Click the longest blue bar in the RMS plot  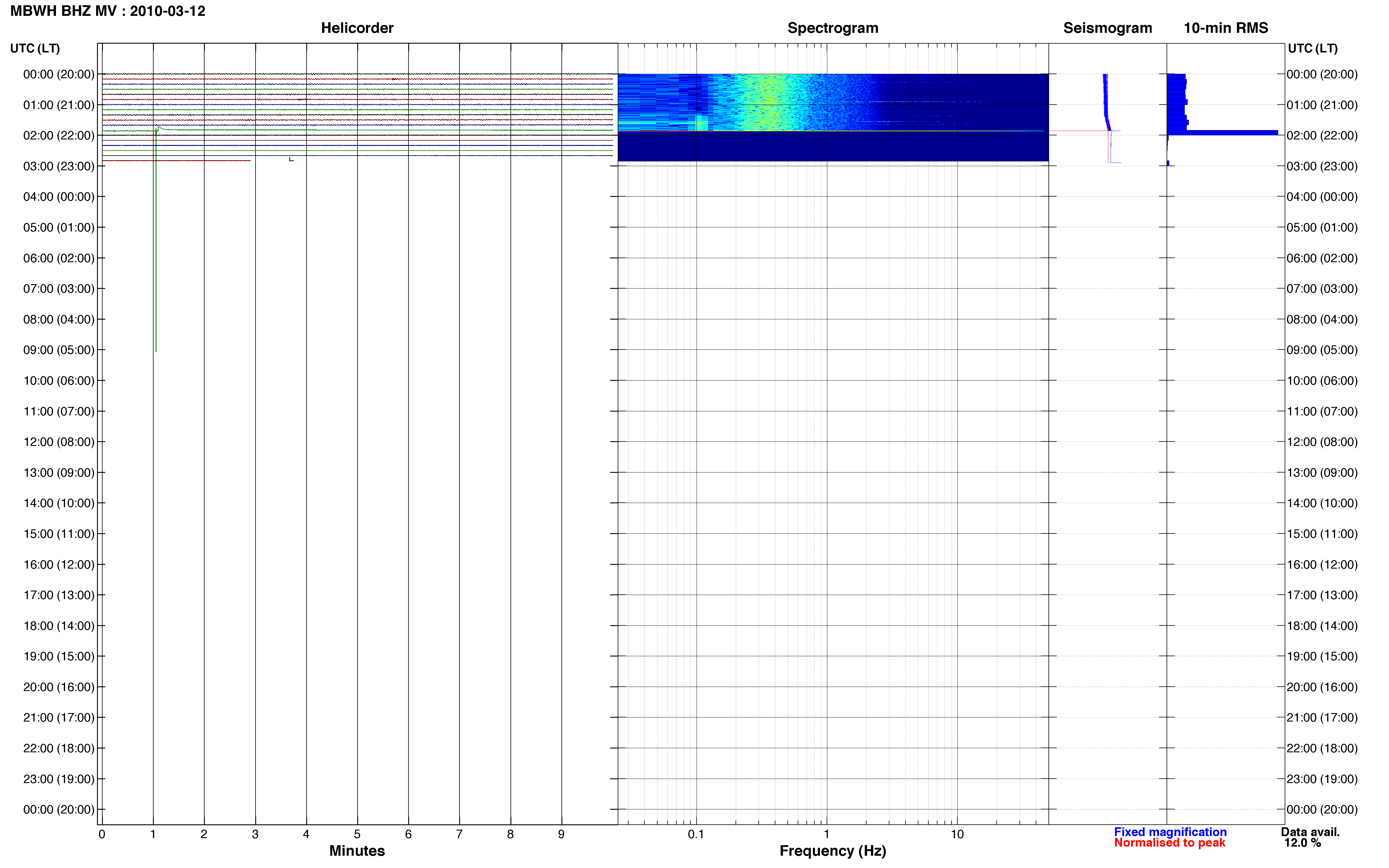(x=1223, y=133)
